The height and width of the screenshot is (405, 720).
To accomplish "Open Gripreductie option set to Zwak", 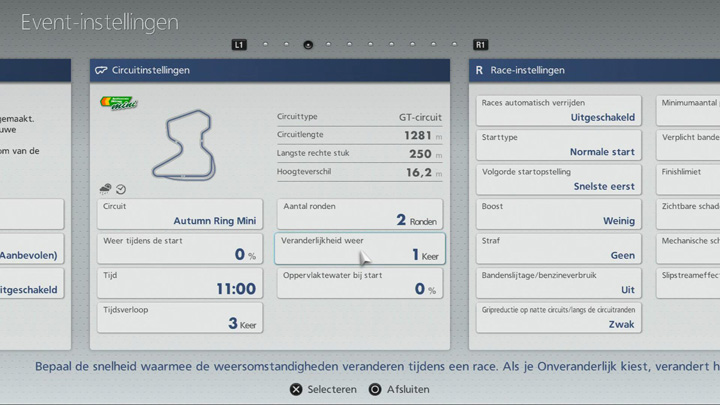I will [x=558, y=318].
